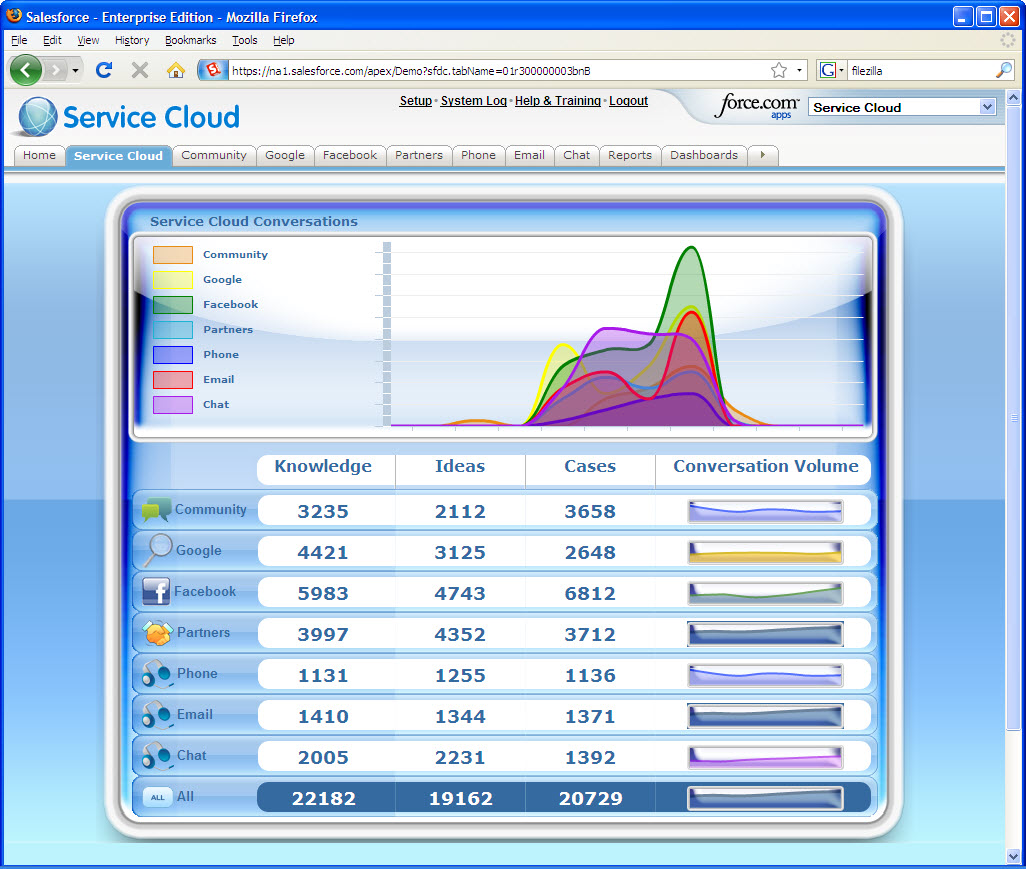1026x869 pixels.
Task: Click the Firefox reload page icon
Action: click(103, 70)
